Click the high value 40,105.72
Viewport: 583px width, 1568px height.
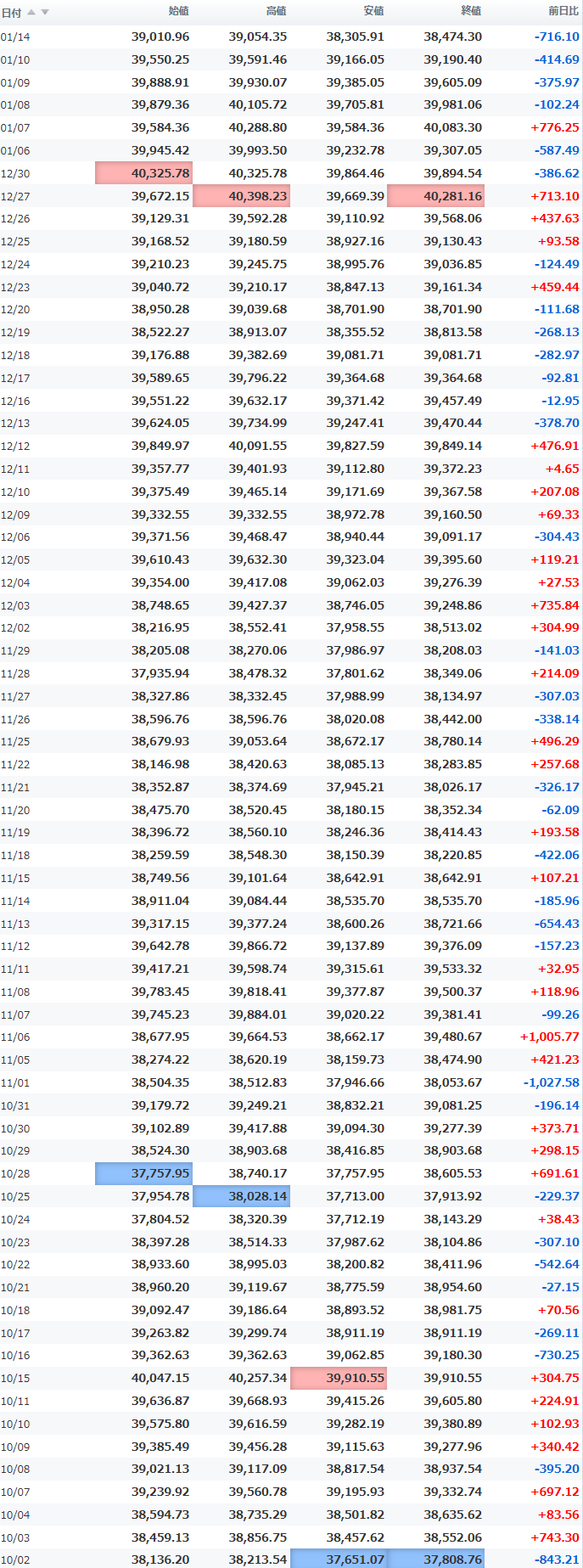tap(258, 105)
